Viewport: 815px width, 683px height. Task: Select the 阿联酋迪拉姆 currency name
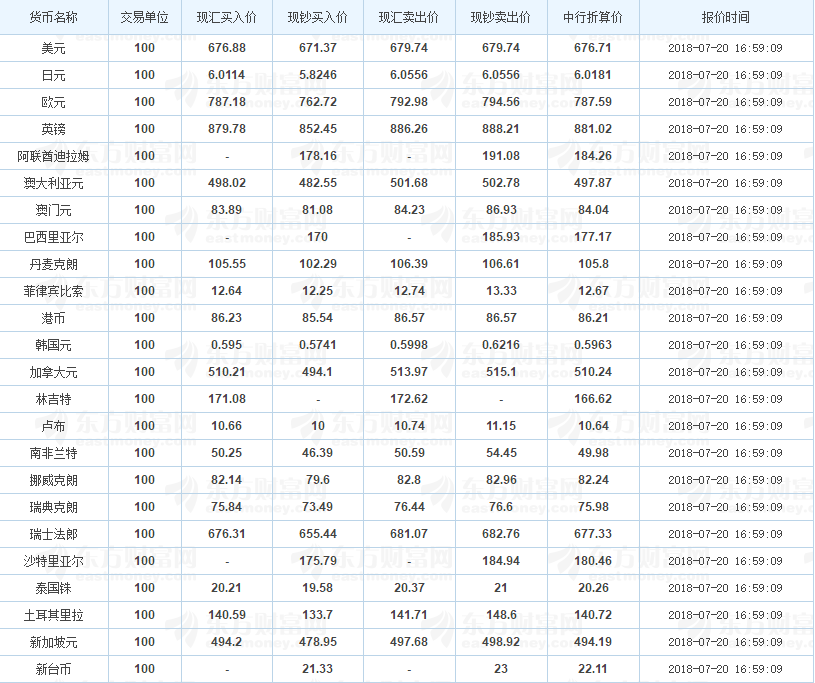(54, 156)
